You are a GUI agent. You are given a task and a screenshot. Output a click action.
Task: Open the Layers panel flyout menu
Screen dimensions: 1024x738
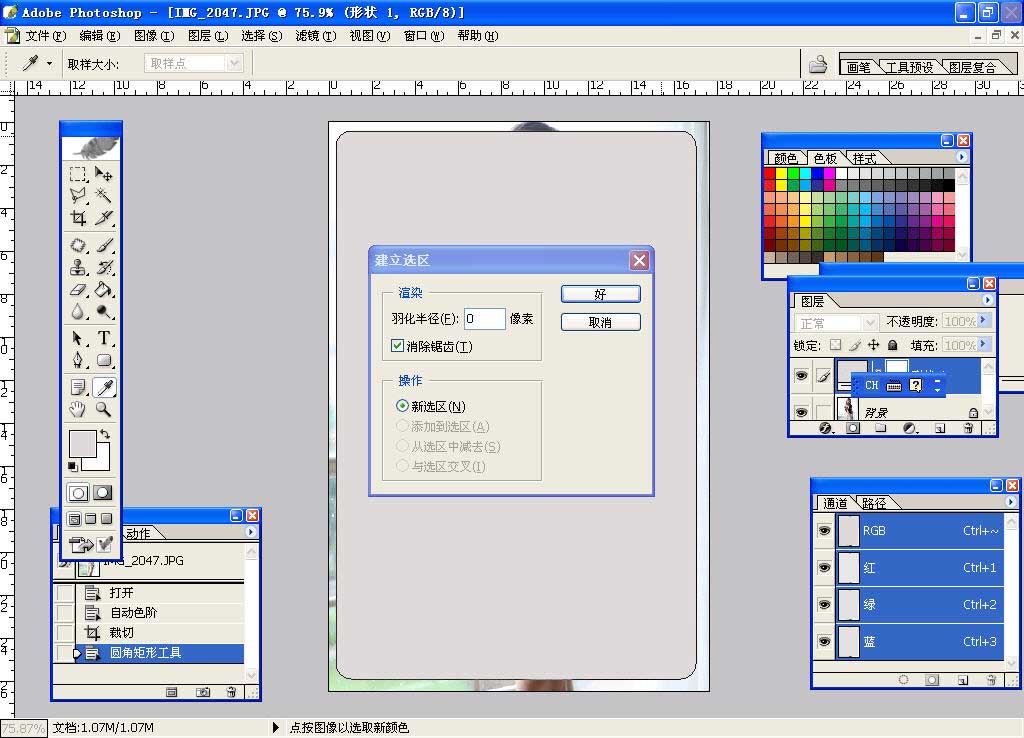987,300
